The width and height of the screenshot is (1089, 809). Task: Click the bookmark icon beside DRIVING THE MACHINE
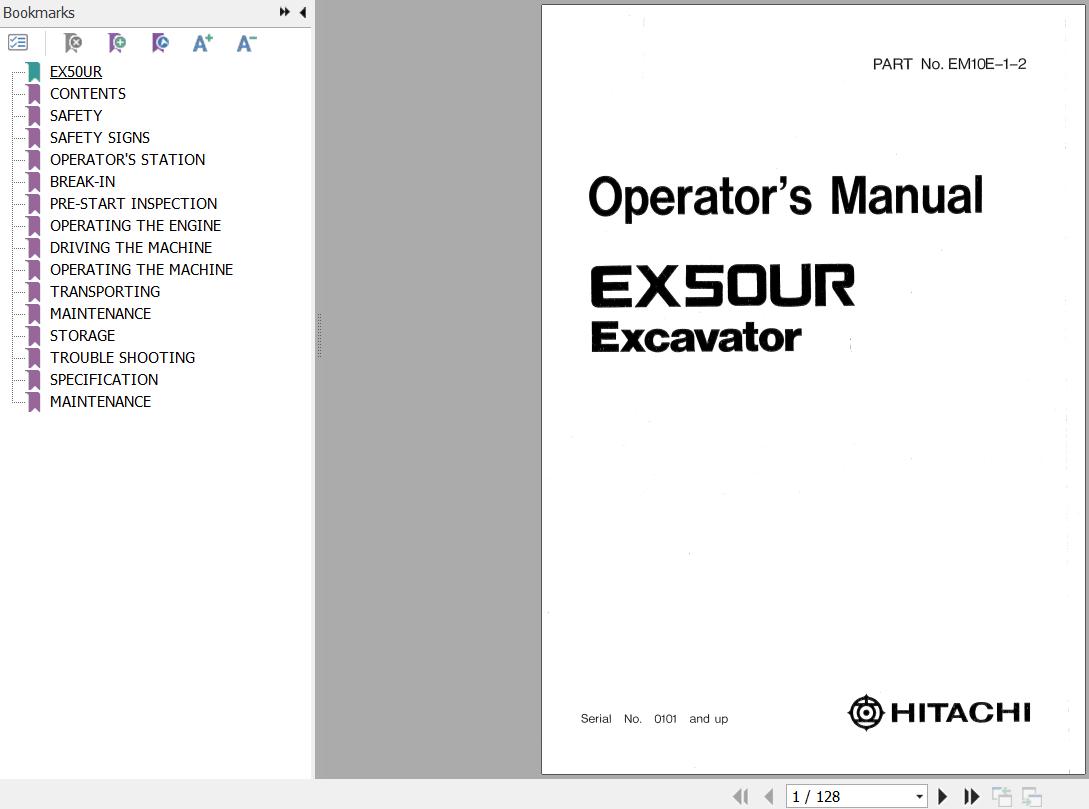pyautogui.click(x=34, y=248)
